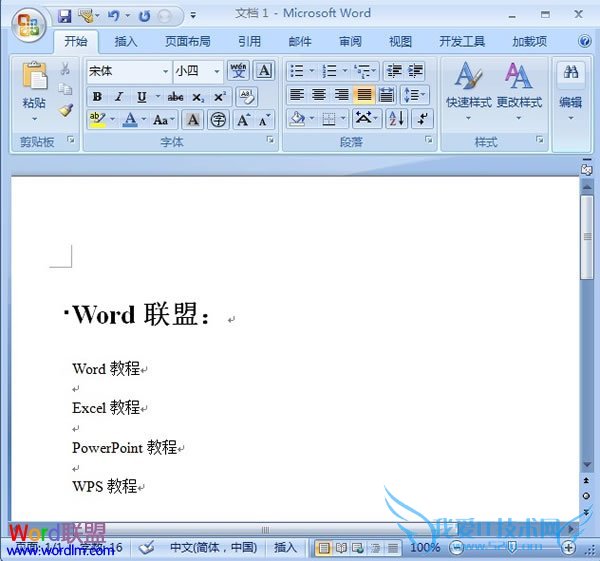Image resolution: width=600 pixels, height=561 pixels.
Task: Open Quick Styles gallery
Action: tap(469, 90)
